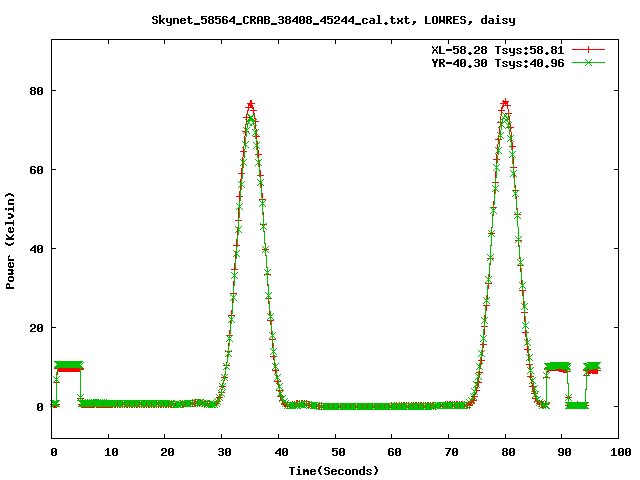Click the x-axis tick label 10
The height and width of the screenshot is (480, 640).
pyautogui.click(x=111, y=452)
